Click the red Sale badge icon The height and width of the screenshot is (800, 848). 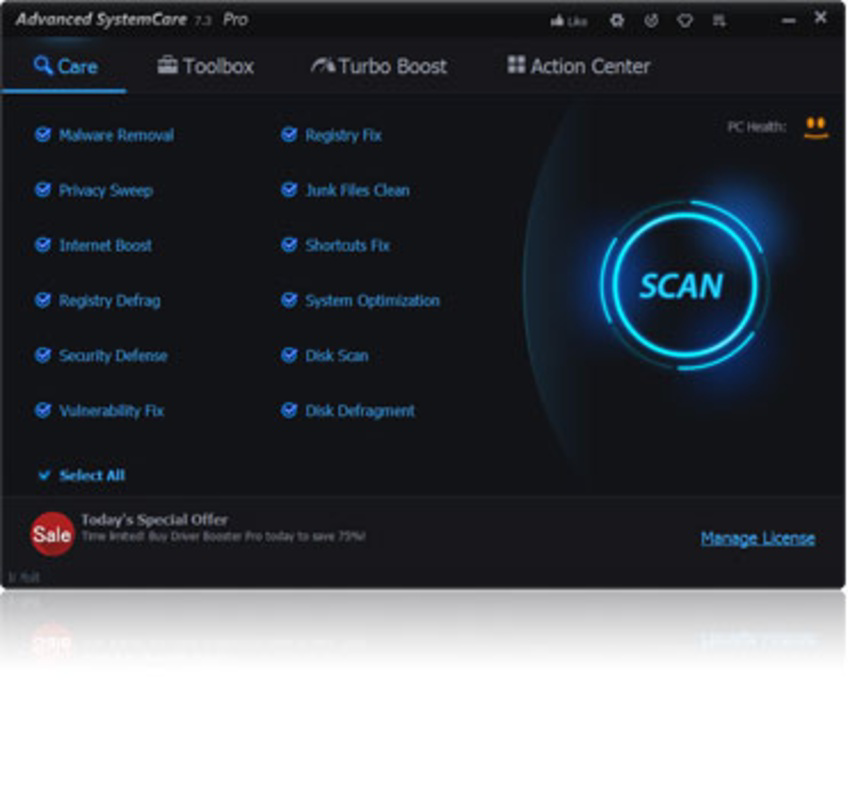[52, 534]
